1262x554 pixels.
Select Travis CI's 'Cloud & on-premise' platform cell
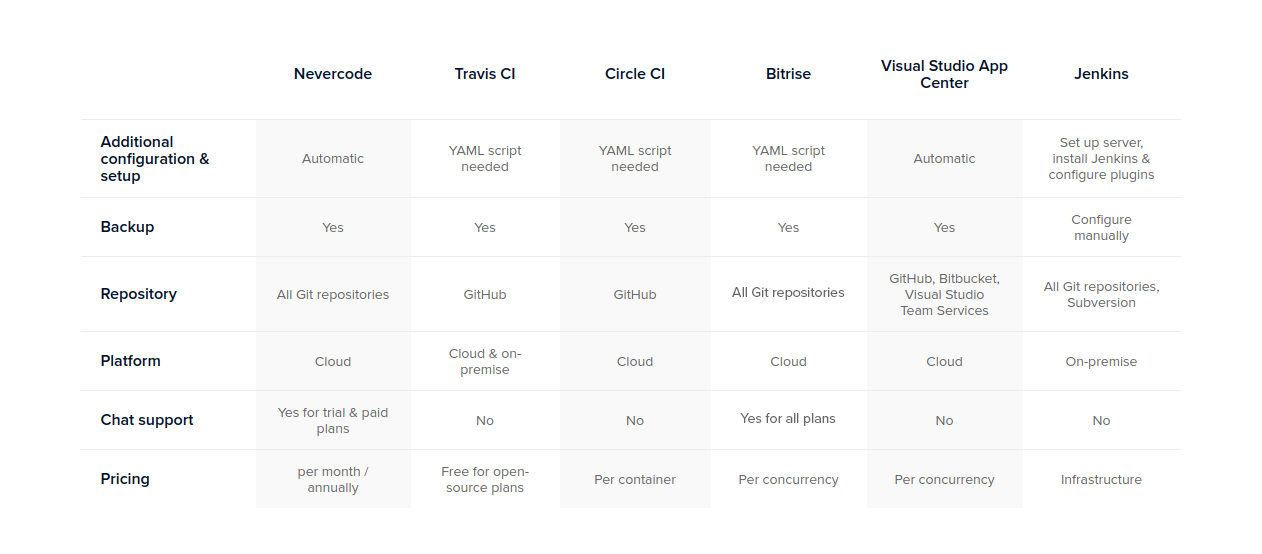point(485,362)
